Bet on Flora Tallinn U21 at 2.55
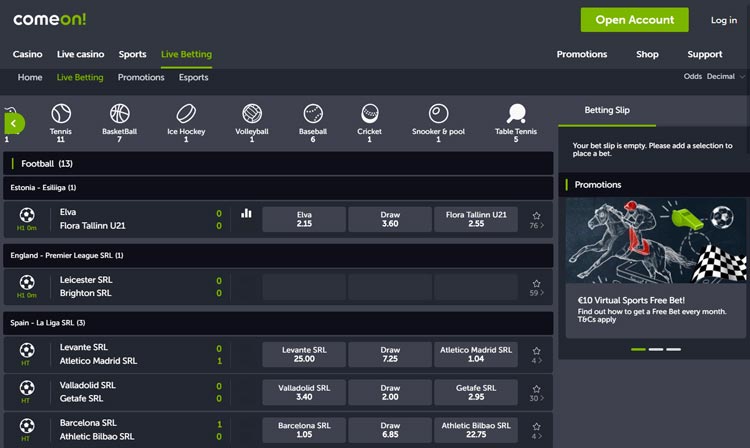The height and width of the screenshot is (448, 750). [476, 219]
